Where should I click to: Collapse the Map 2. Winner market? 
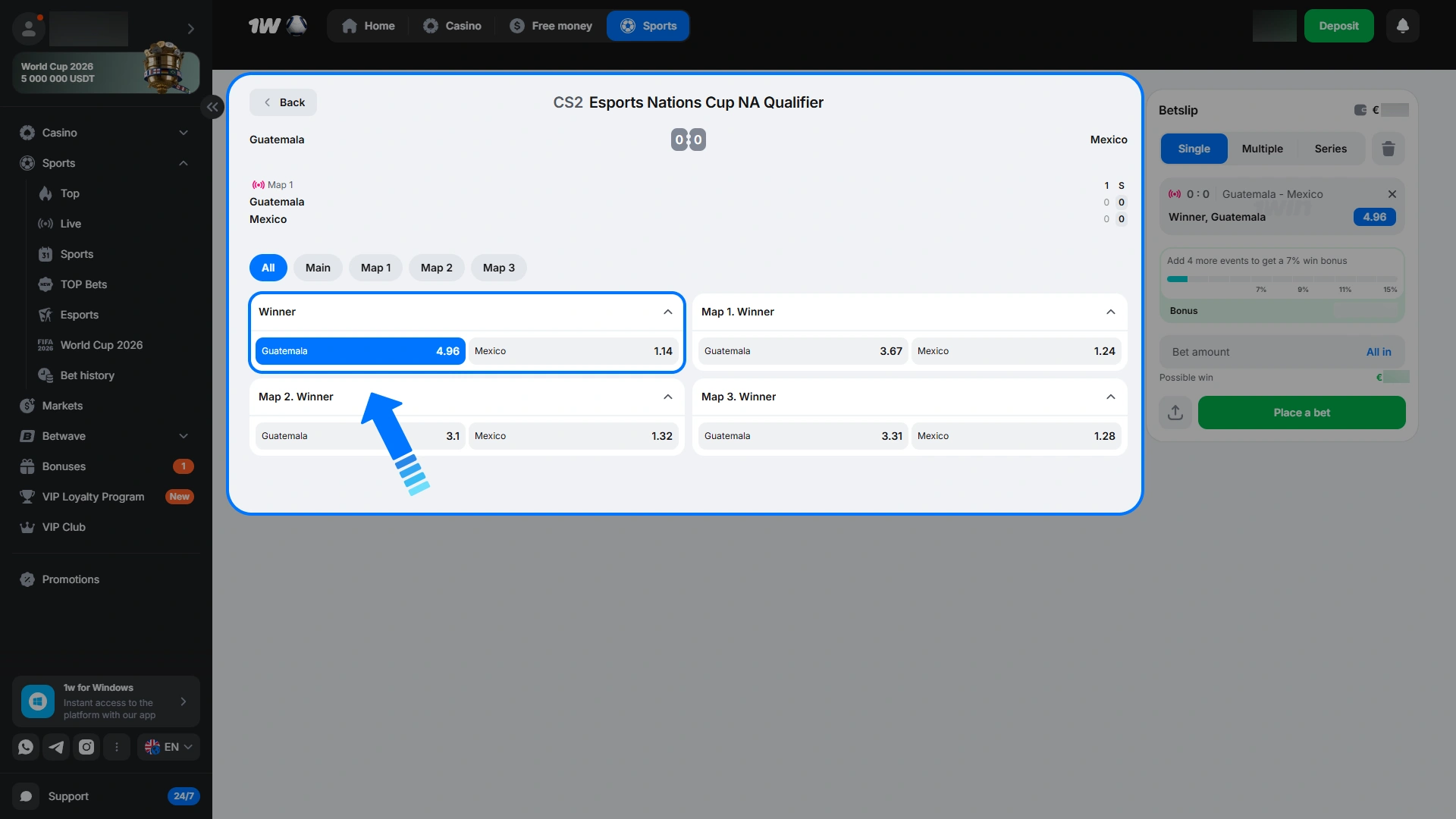667,397
